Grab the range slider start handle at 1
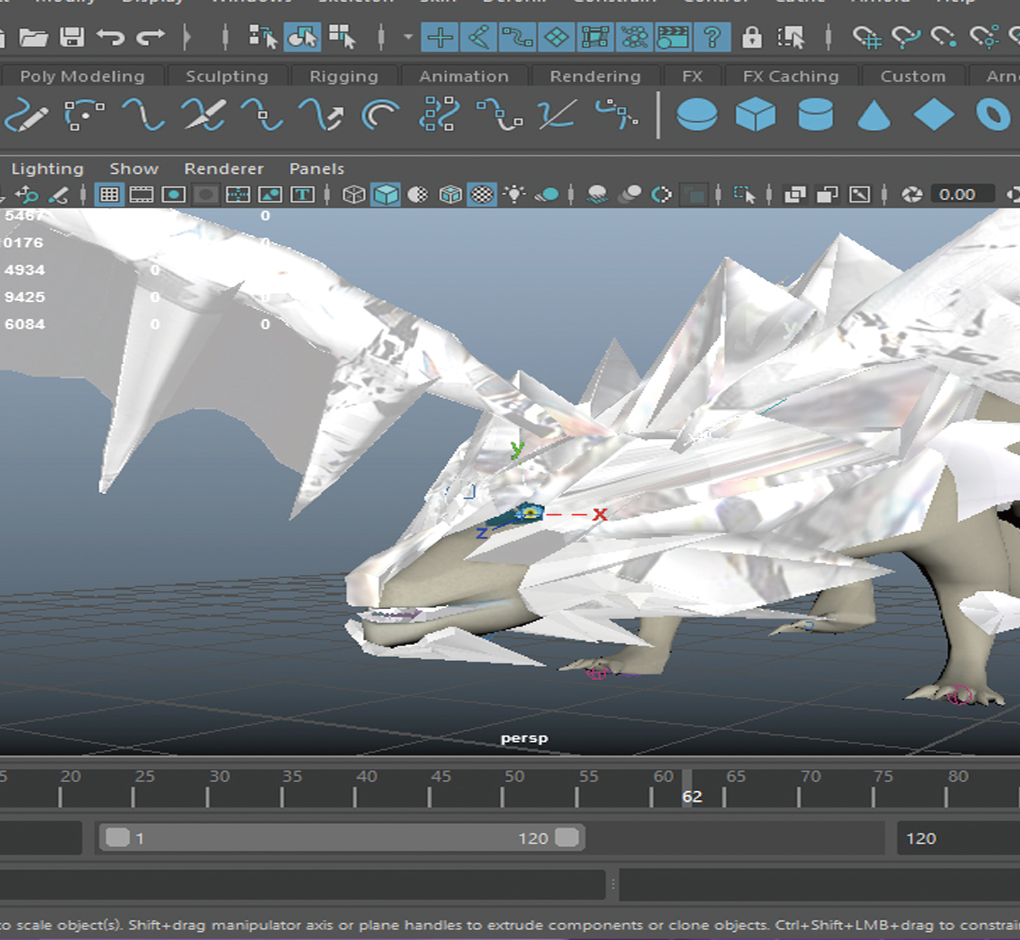The height and width of the screenshot is (940, 1020). (x=118, y=838)
